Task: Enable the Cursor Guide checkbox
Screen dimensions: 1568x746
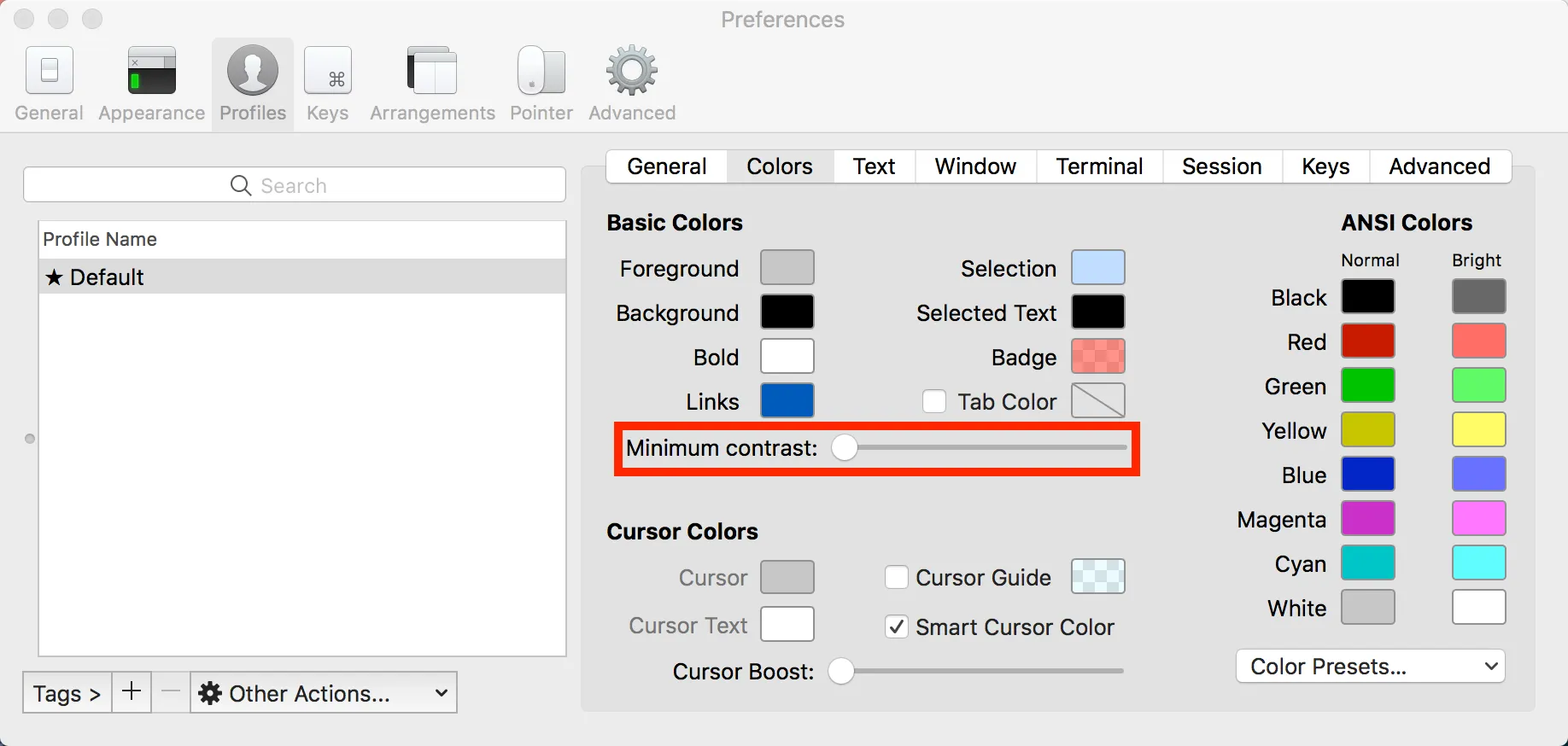Action: coord(897,578)
